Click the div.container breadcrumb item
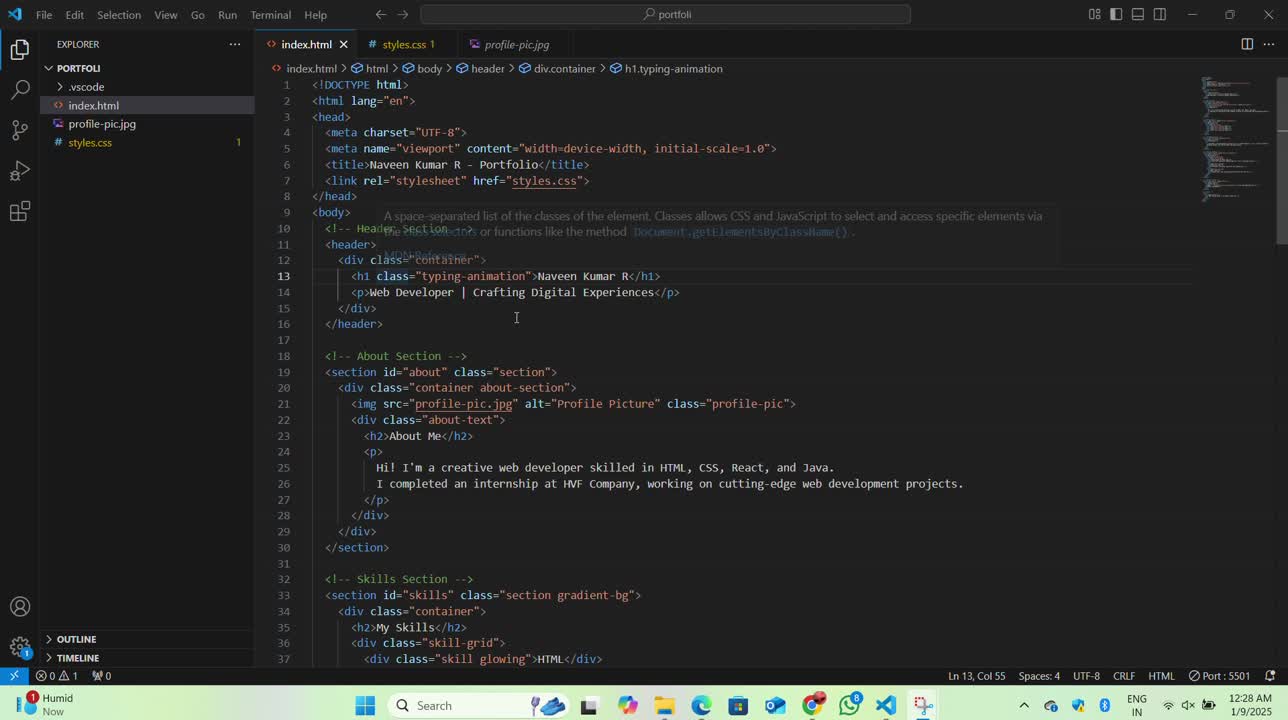This screenshot has width=1288, height=720. point(557,68)
